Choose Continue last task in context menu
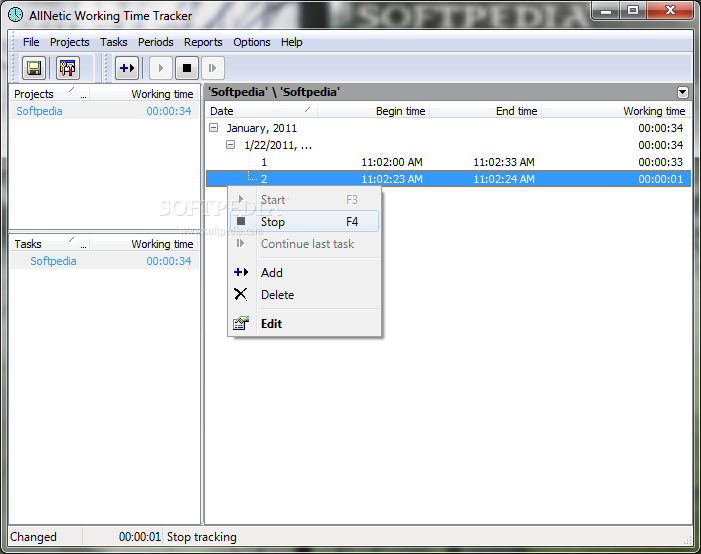The width and height of the screenshot is (701, 554). pyautogui.click(x=304, y=244)
